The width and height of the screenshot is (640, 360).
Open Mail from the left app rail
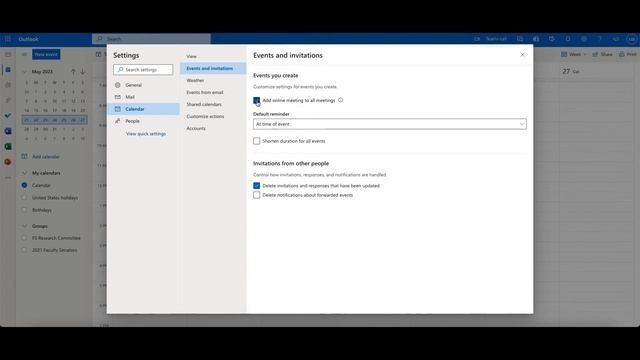(8, 54)
